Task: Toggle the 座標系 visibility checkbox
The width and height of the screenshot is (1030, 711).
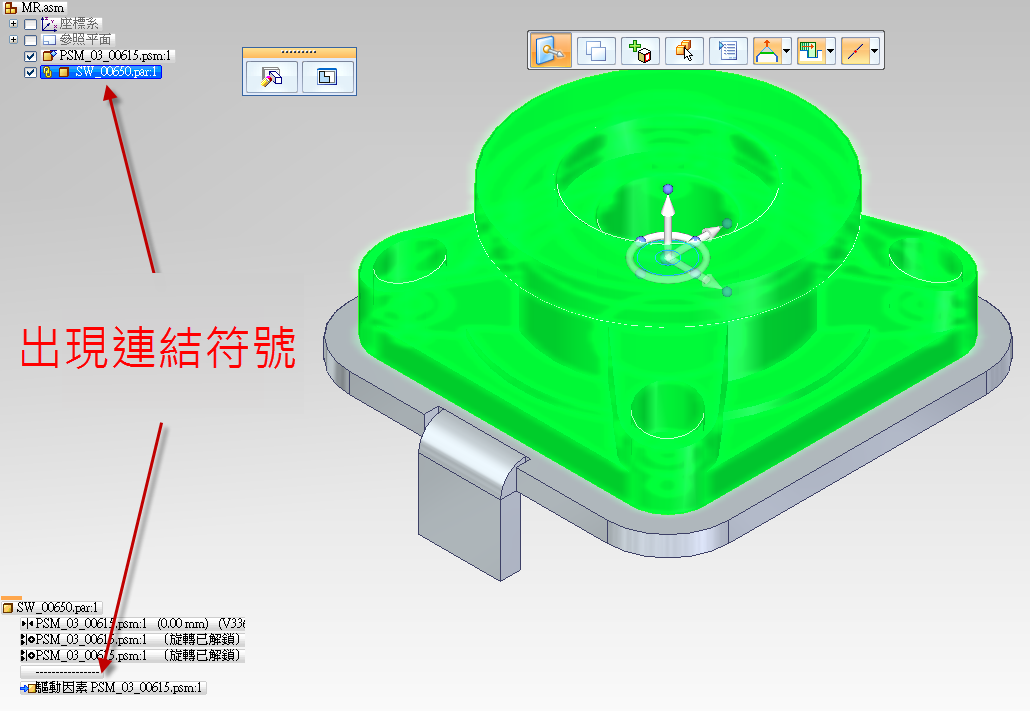Action: point(31,24)
